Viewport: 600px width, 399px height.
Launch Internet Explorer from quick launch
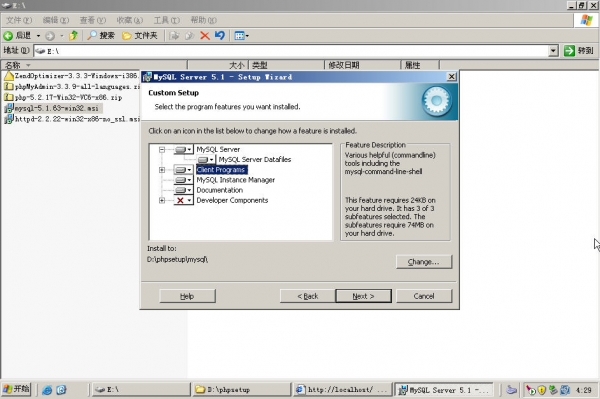coord(47,390)
